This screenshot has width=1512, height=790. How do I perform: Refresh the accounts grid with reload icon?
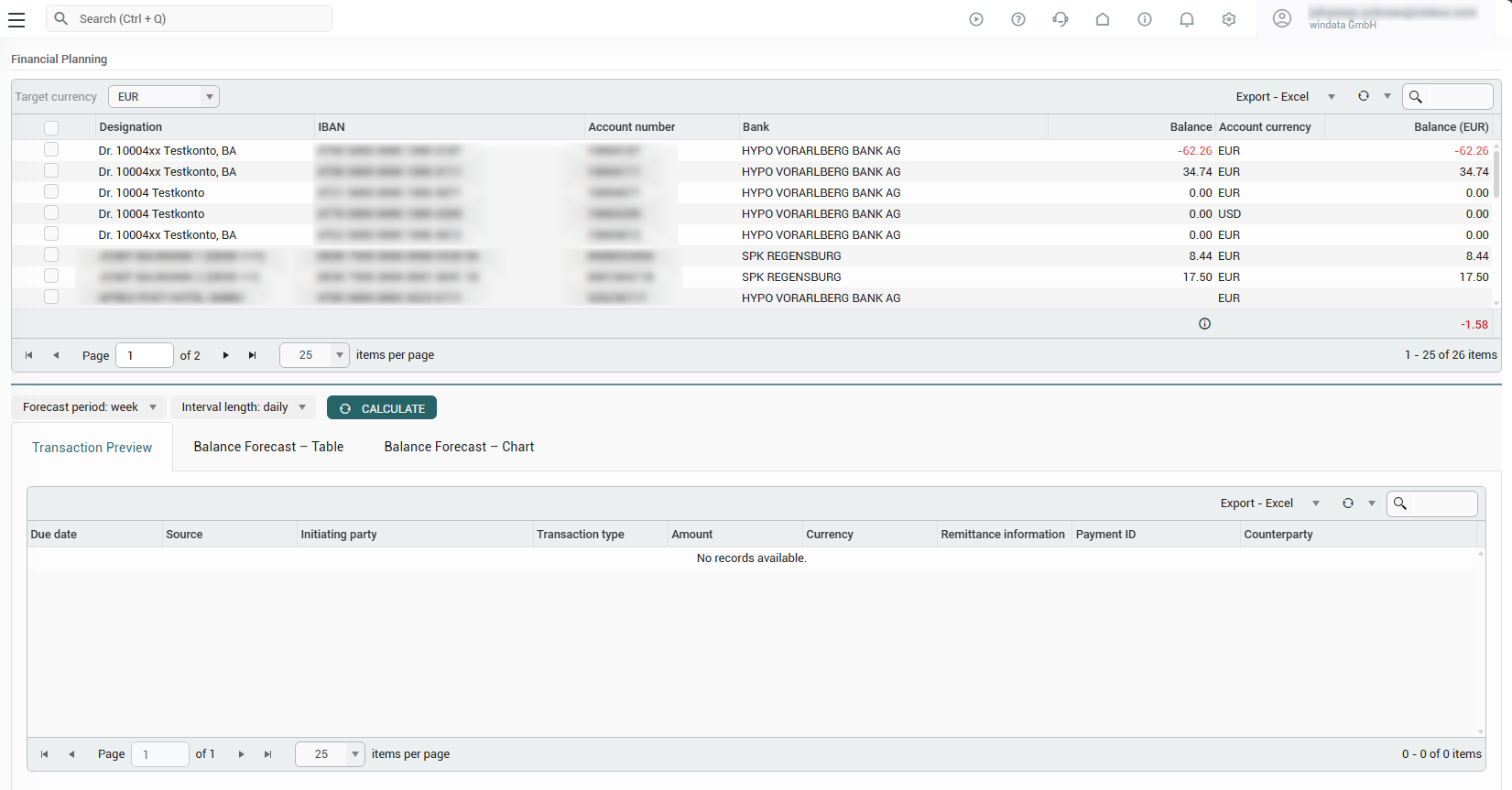pos(1363,96)
